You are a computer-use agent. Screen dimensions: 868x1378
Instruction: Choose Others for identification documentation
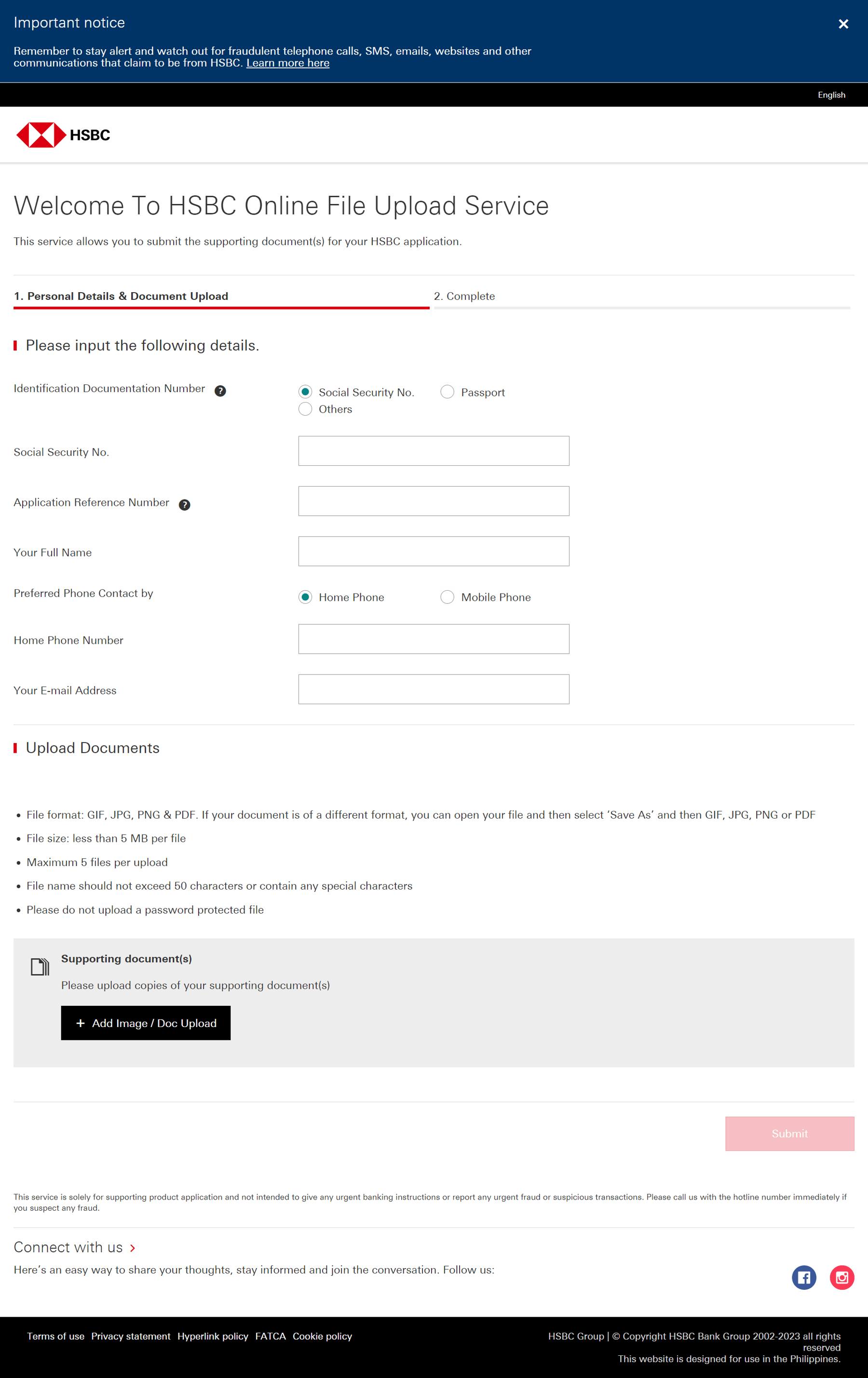coord(306,408)
